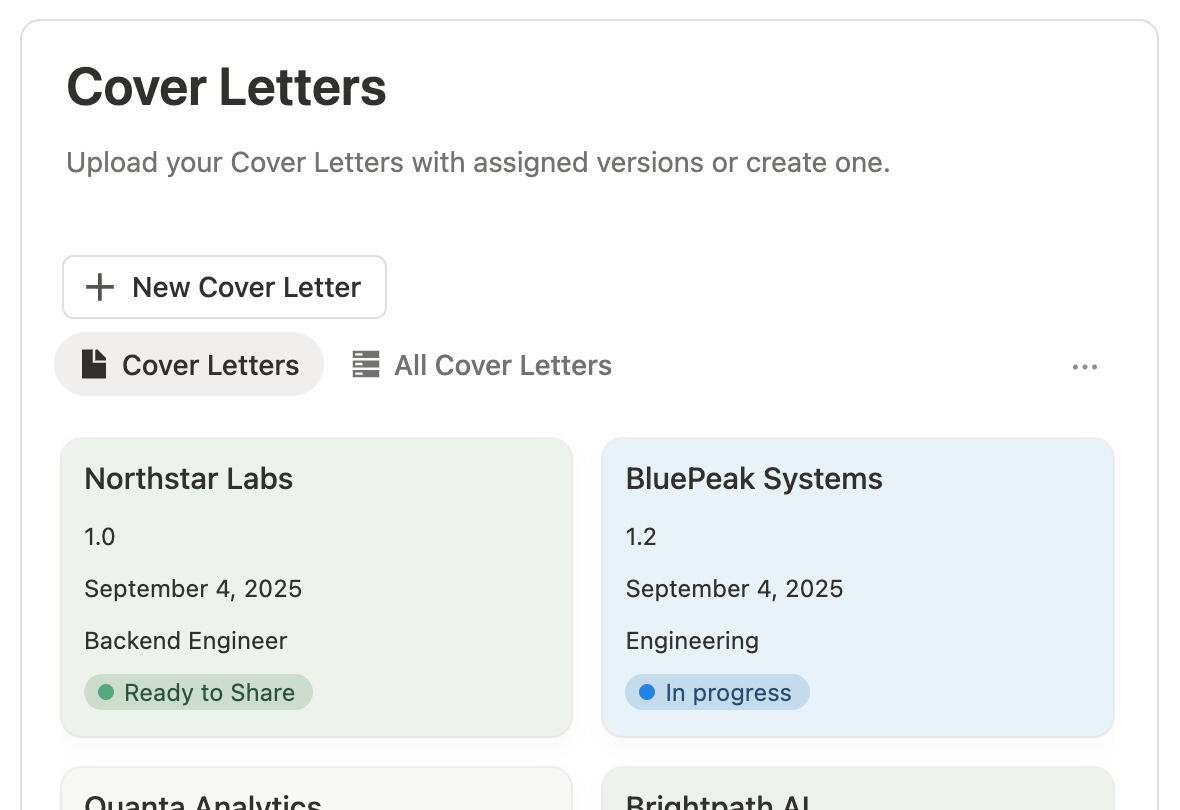Viewport: 1180px width, 810px height.
Task: Click the blue dot on In progress
Action: [646, 692]
